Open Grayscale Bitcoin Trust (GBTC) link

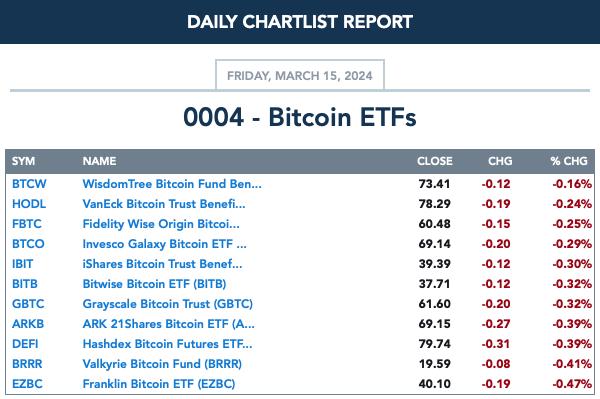coord(168,304)
